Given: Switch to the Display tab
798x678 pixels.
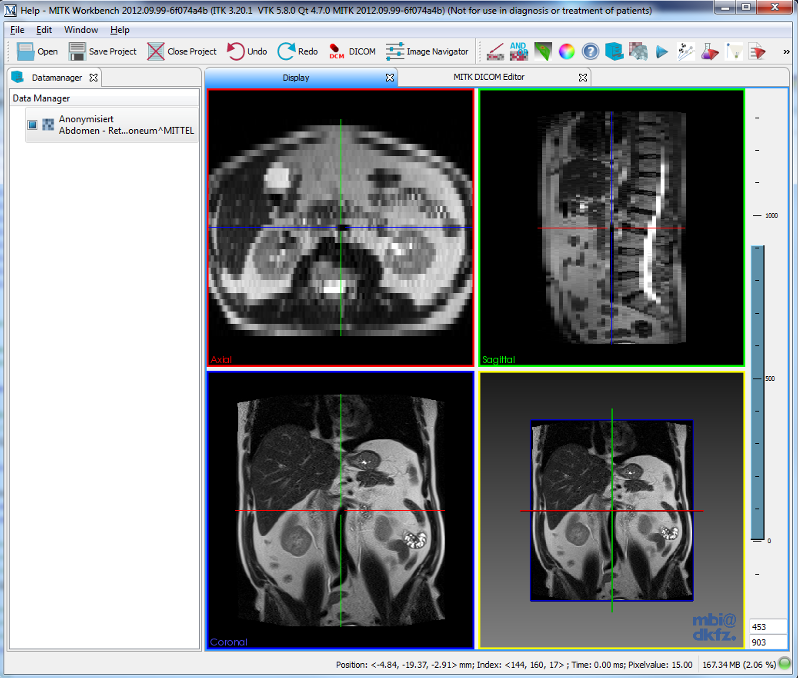Looking at the screenshot, I should point(296,77).
